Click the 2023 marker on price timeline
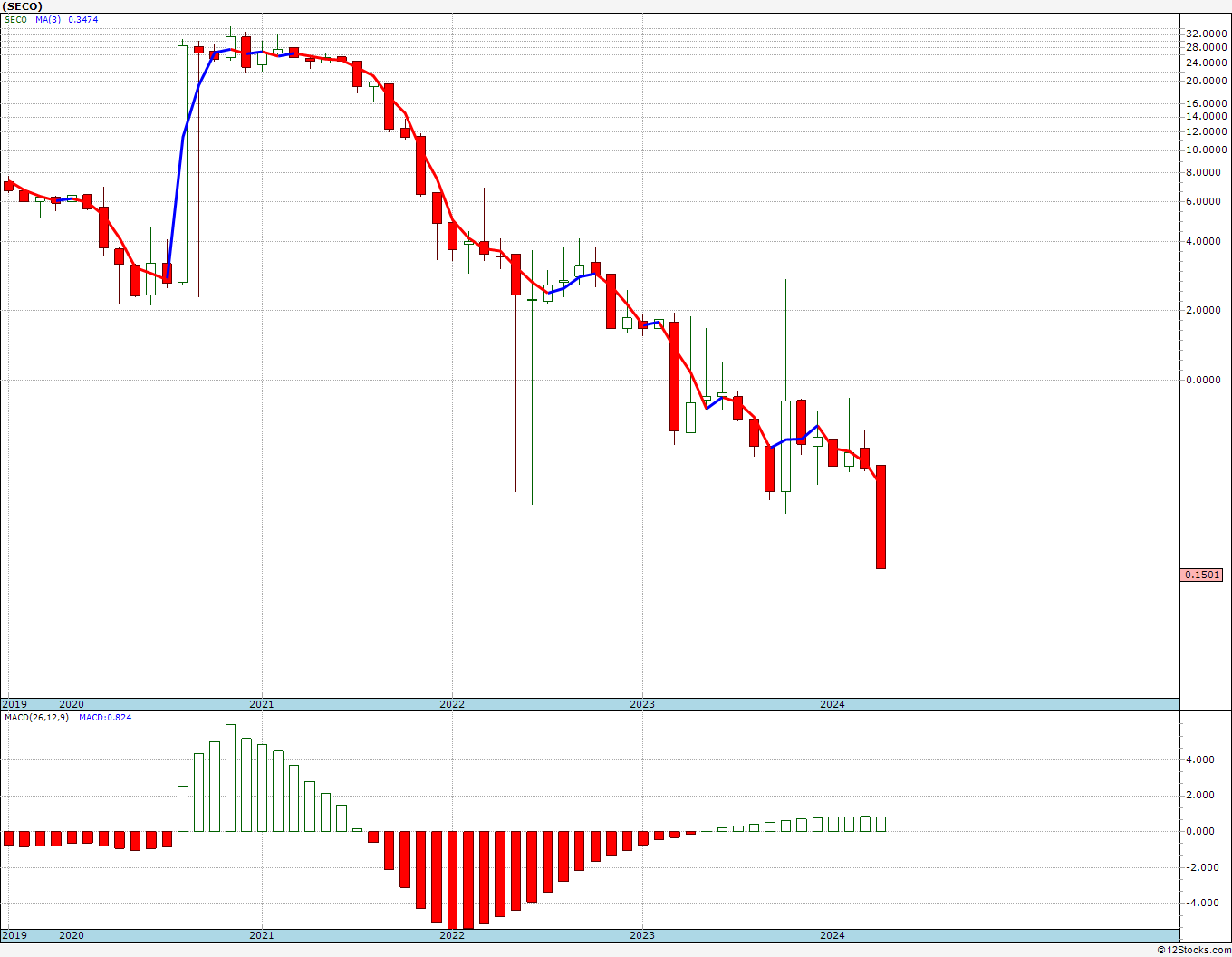This screenshot has width=1232, height=957. pyautogui.click(x=641, y=704)
